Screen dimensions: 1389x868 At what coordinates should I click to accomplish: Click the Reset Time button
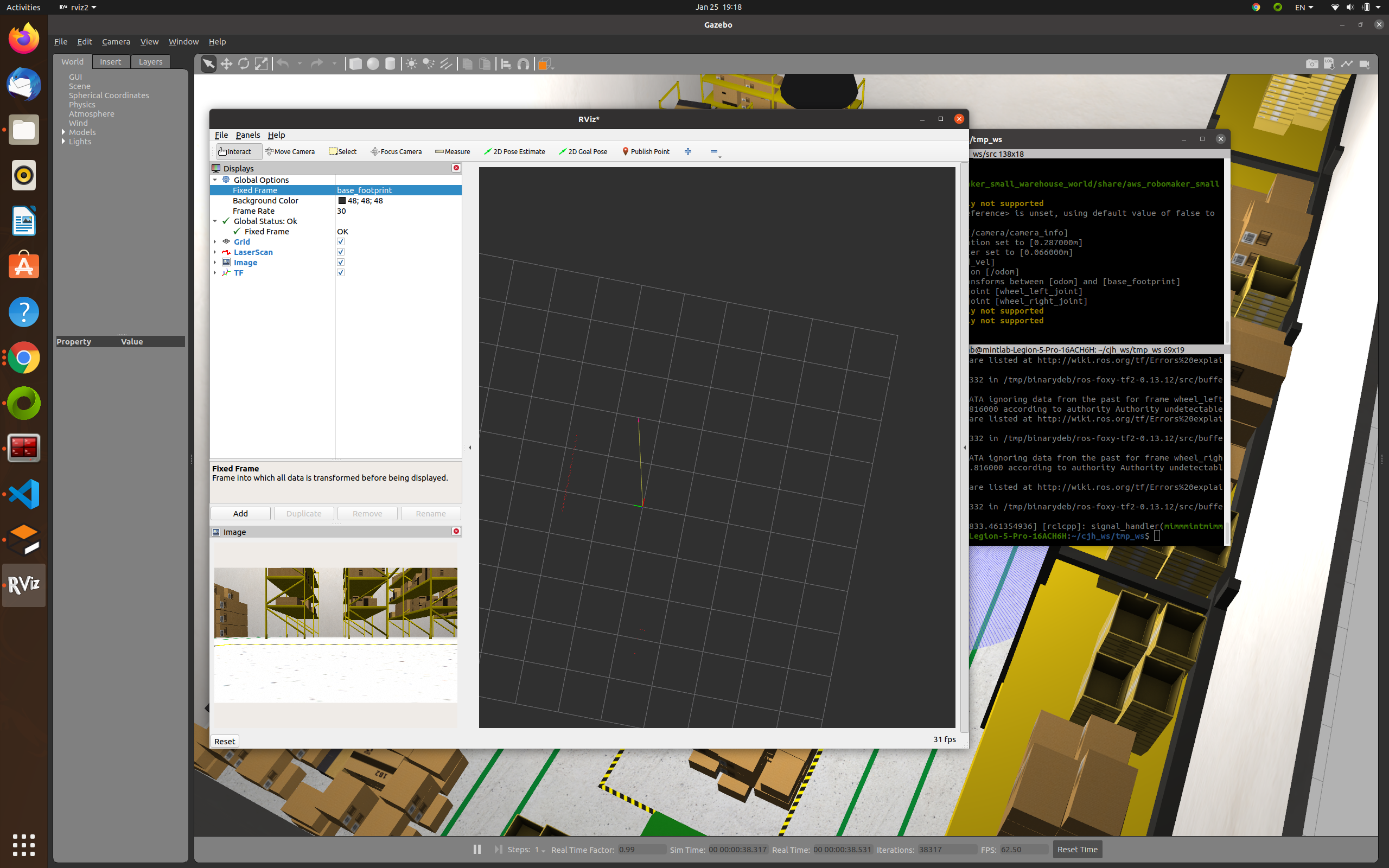click(x=1077, y=849)
